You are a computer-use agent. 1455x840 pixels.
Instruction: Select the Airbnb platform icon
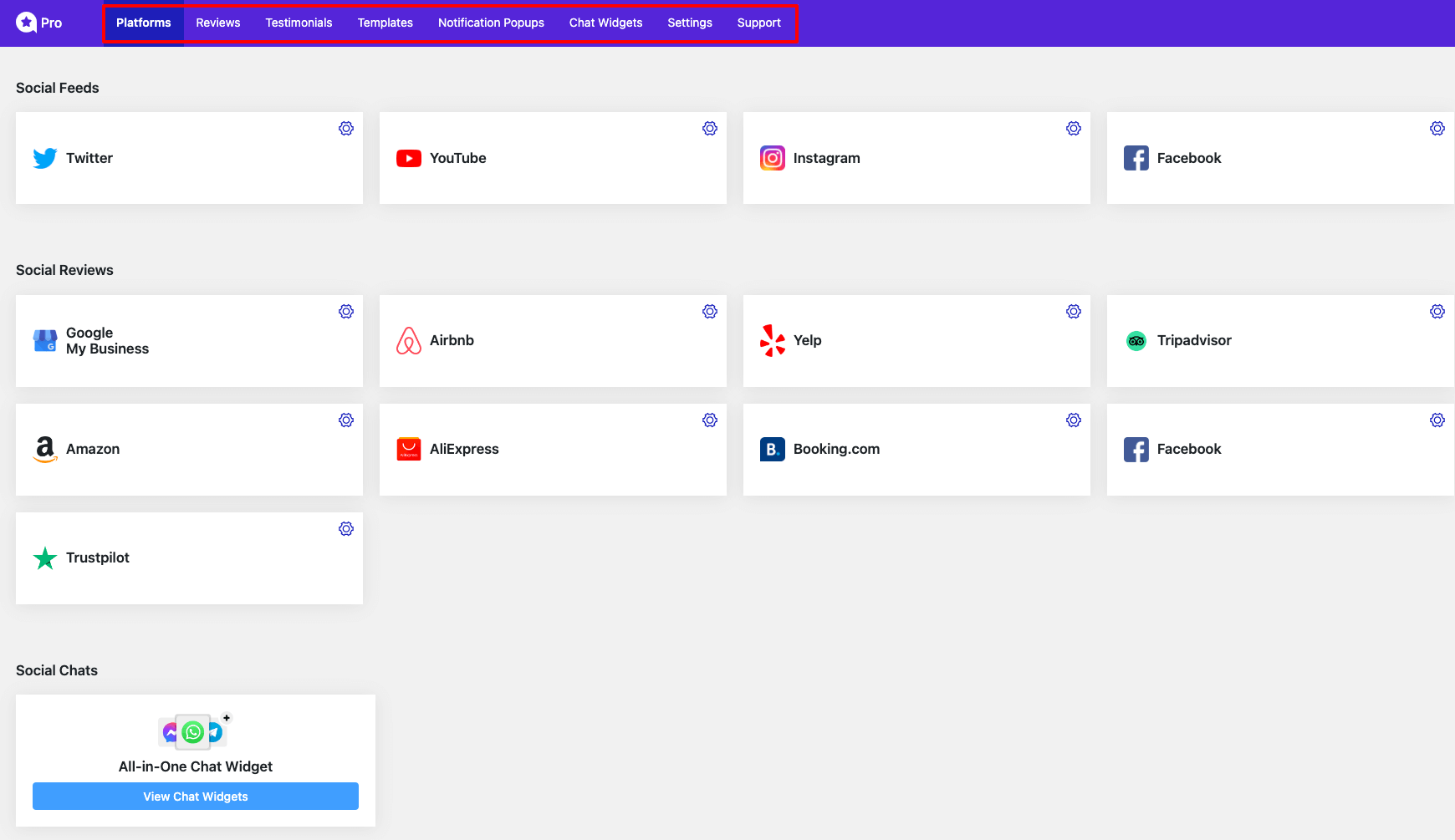(x=408, y=340)
